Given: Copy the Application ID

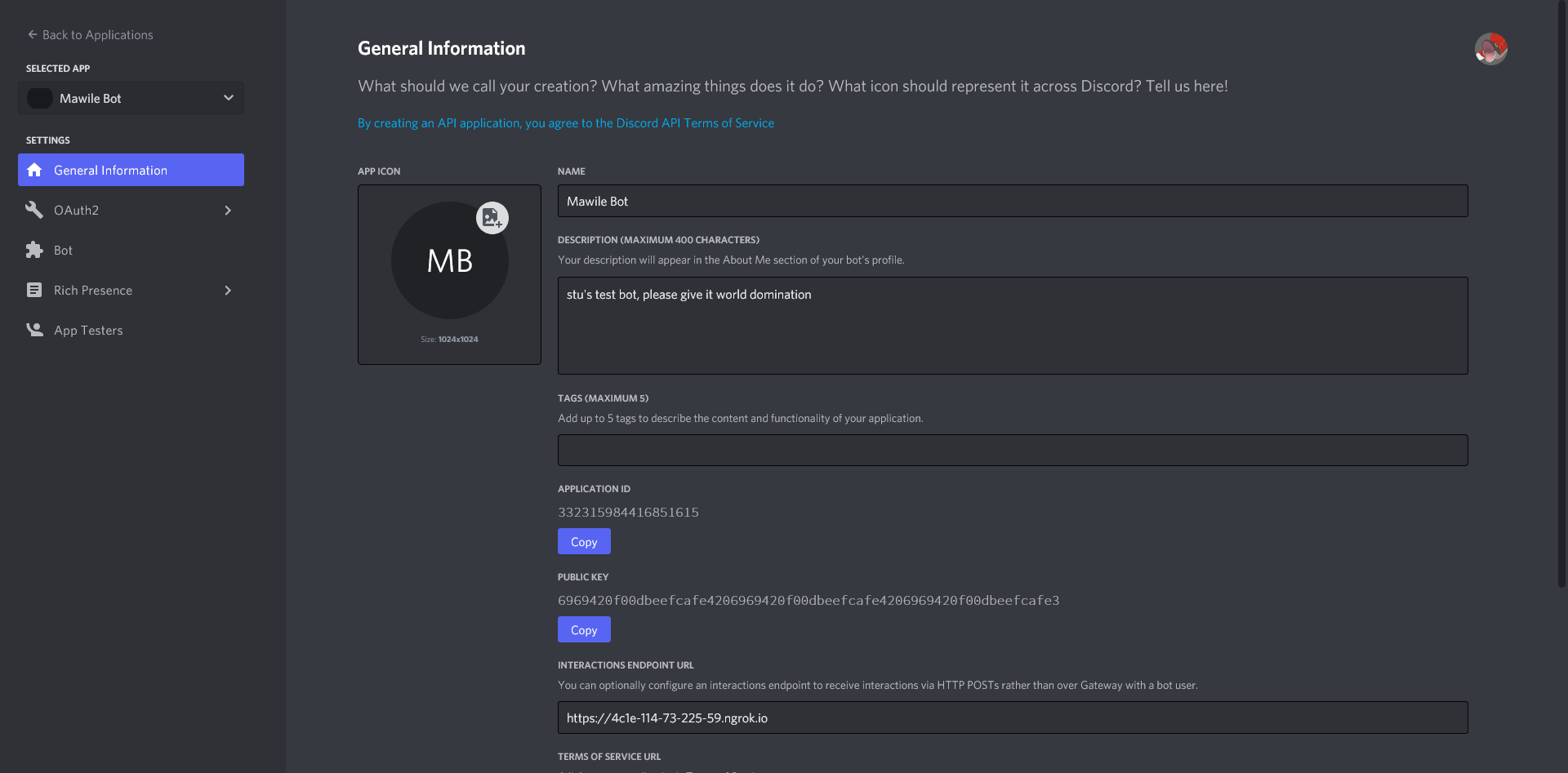Looking at the screenshot, I should pyautogui.click(x=584, y=541).
